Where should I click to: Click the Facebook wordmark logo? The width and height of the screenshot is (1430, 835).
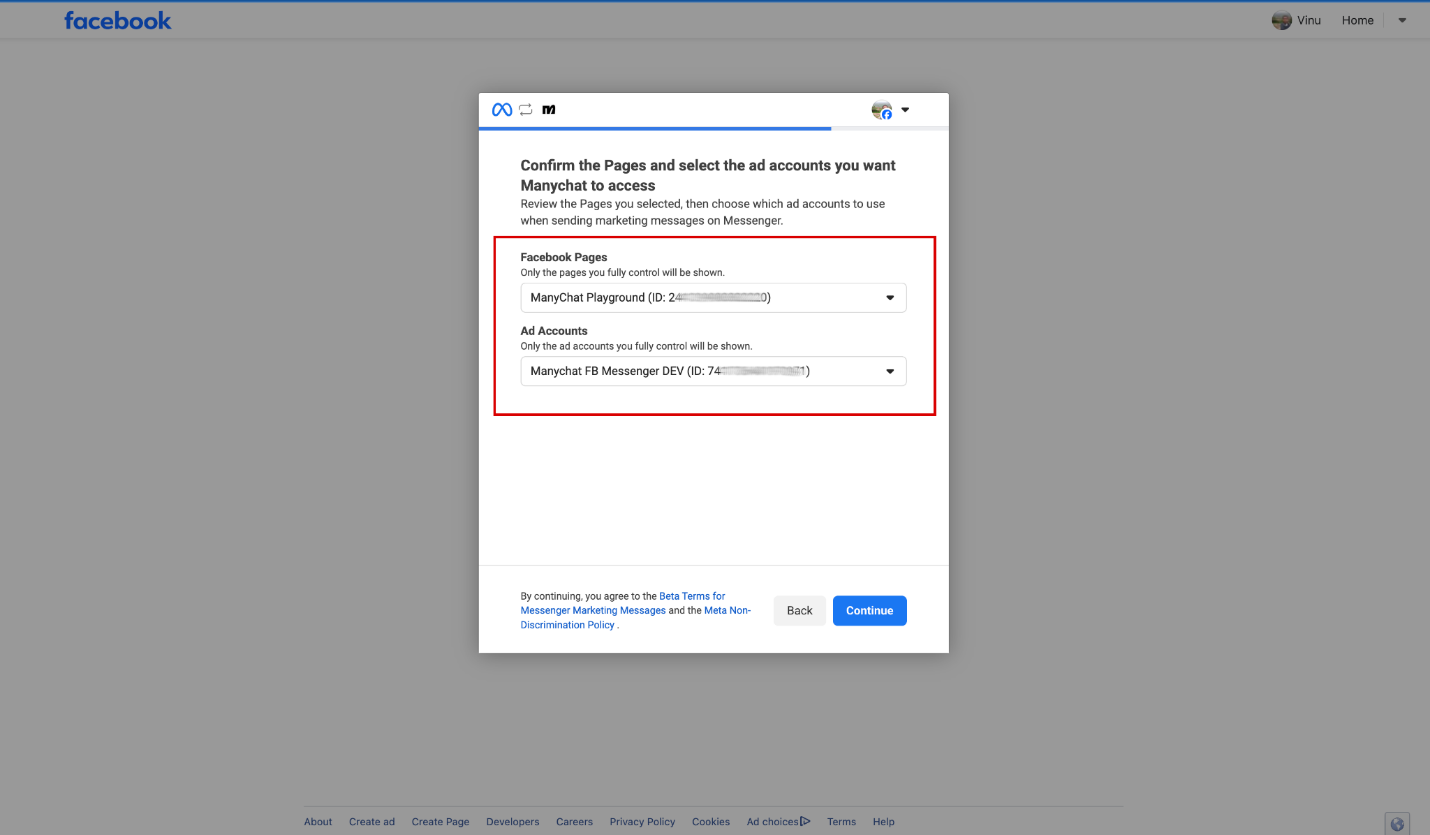click(117, 19)
